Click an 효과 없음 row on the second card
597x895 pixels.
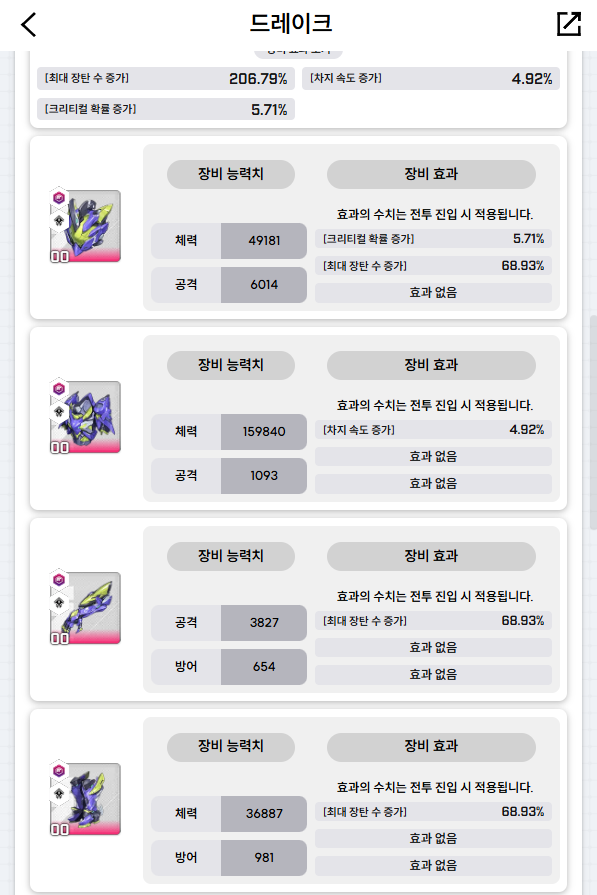(x=432, y=456)
